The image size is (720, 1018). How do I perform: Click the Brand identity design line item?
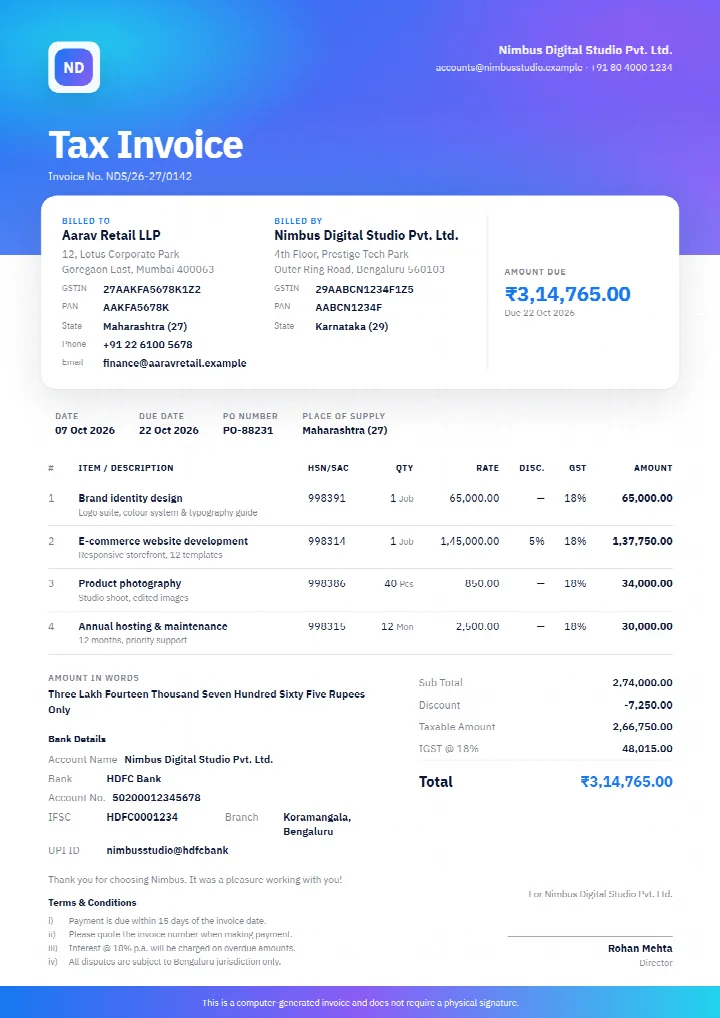click(x=130, y=498)
